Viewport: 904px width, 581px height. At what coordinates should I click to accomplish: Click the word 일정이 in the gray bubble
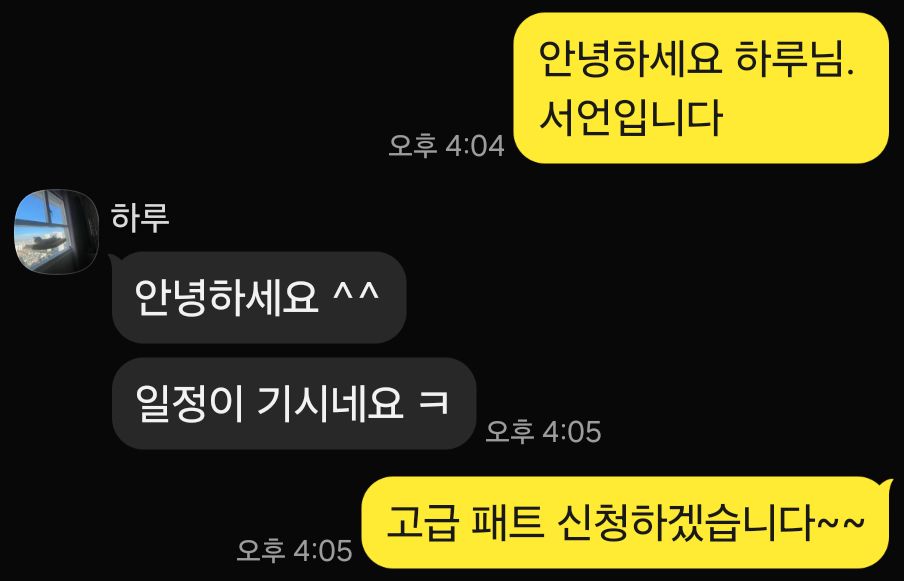(x=189, y=403)
